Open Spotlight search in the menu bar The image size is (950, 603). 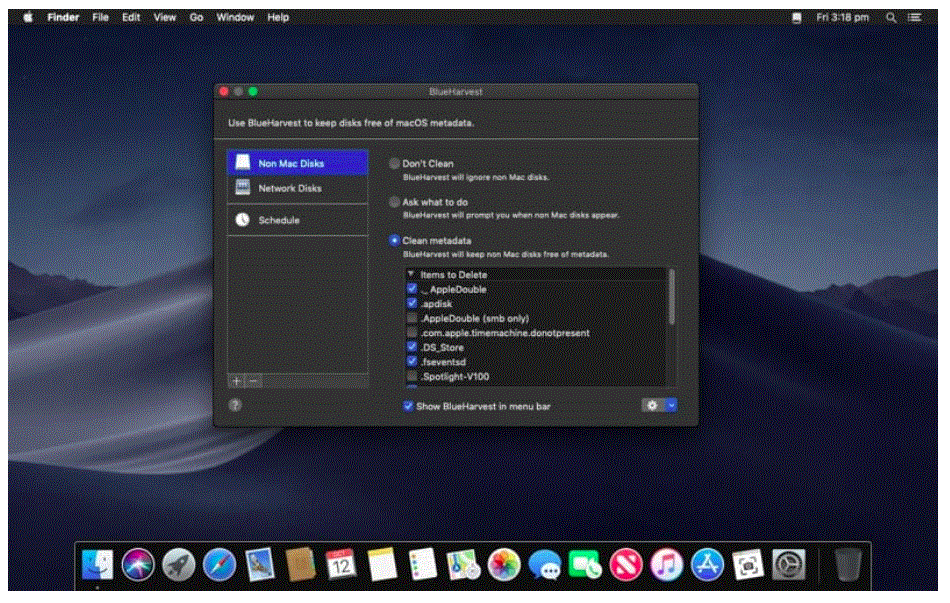tap(891, 18)
